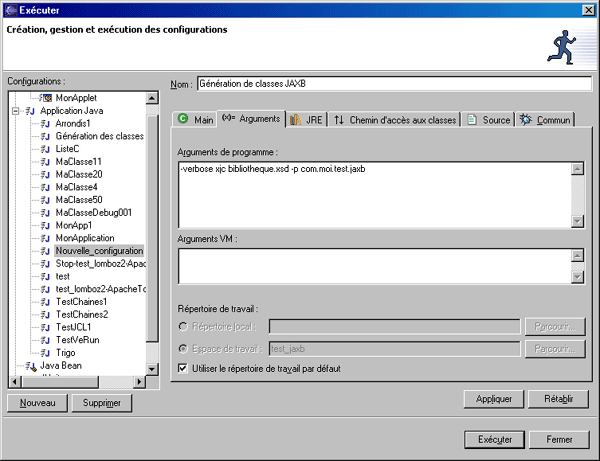
Task: Select Nouvelle_configuration in the list
Action: [x=98, y=251]
